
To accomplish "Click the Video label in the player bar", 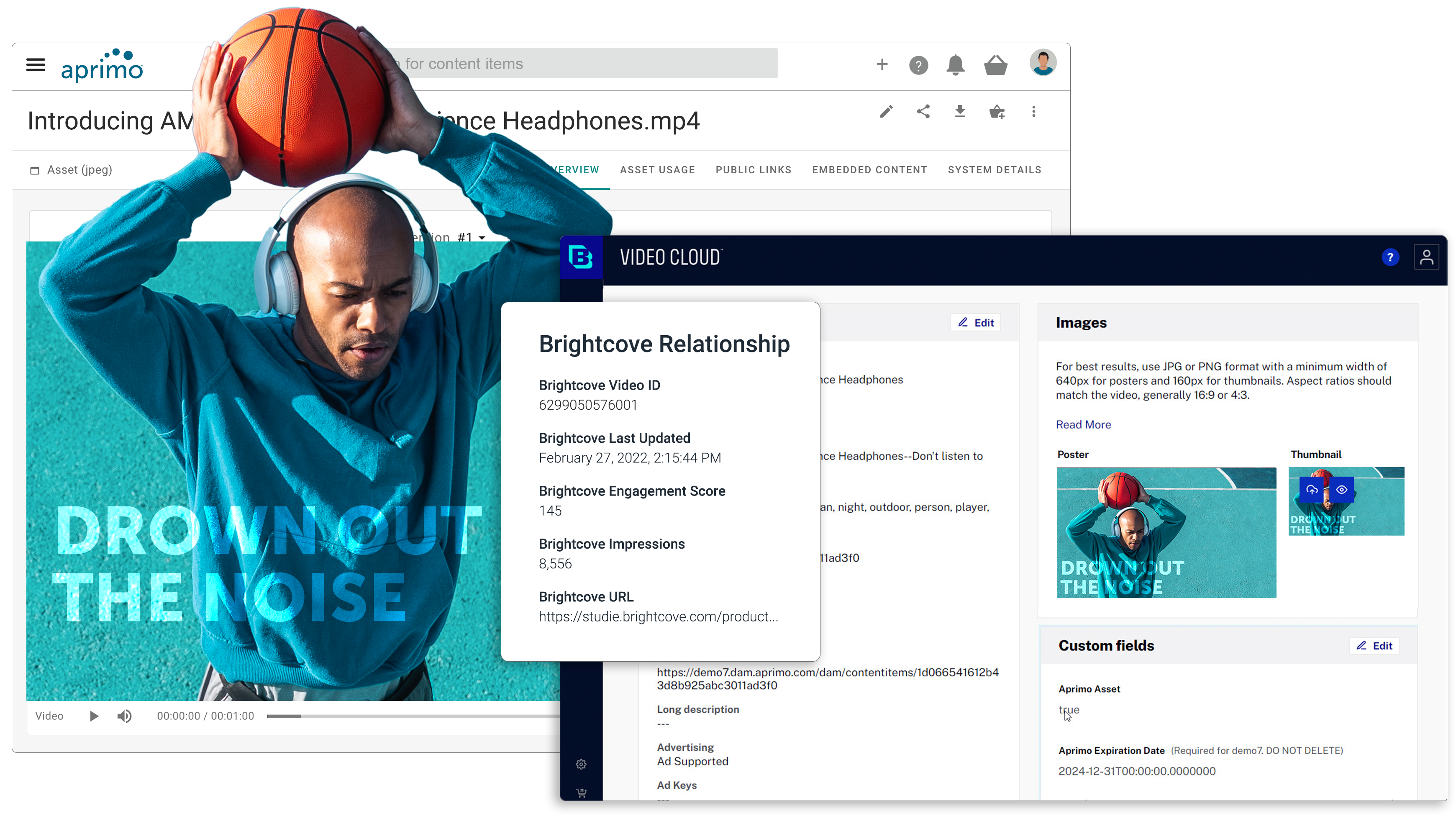I will pyautogui.click(x=49, y=716).
